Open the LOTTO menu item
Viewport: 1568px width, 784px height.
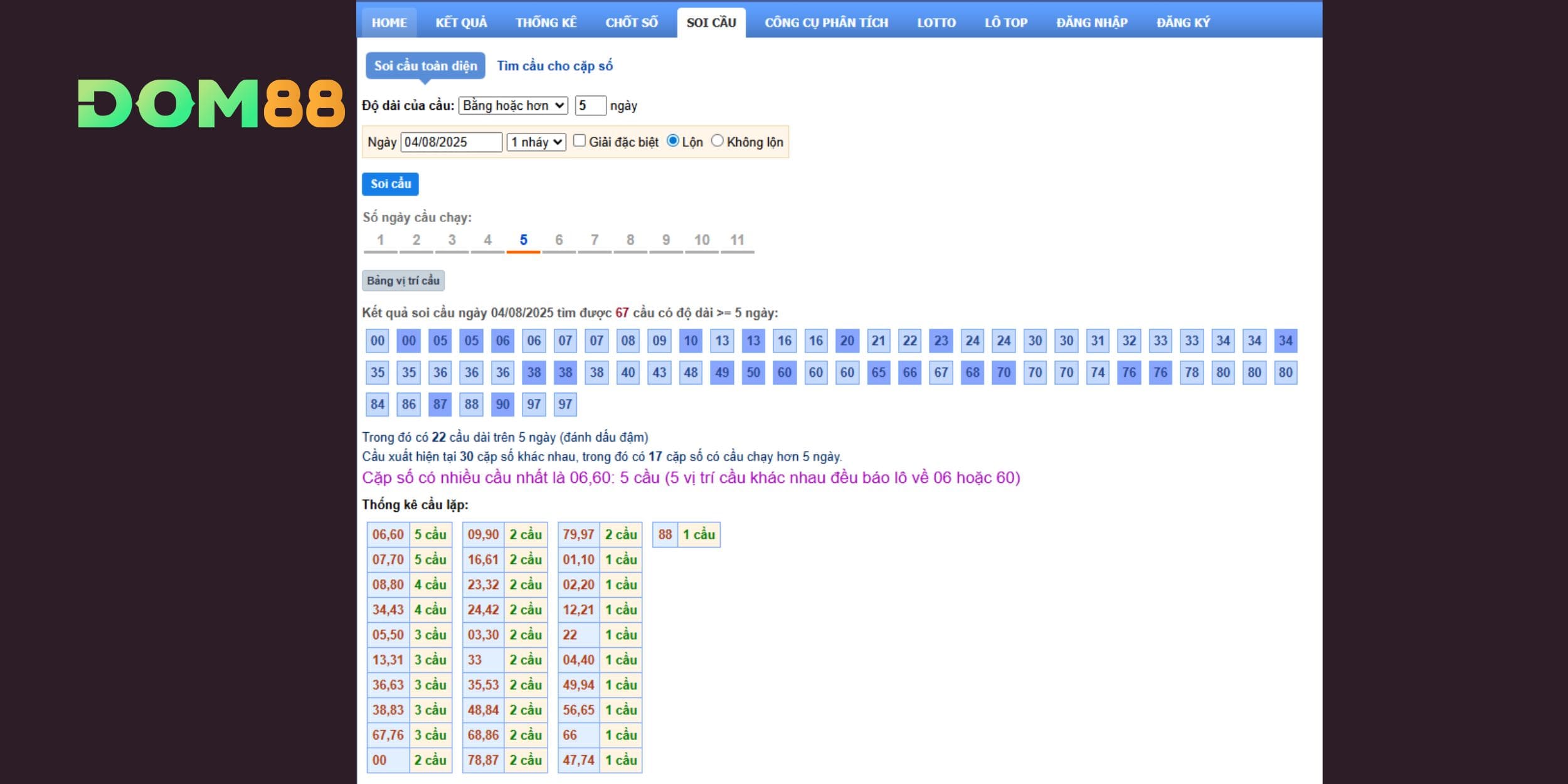[x=936, y=23]
